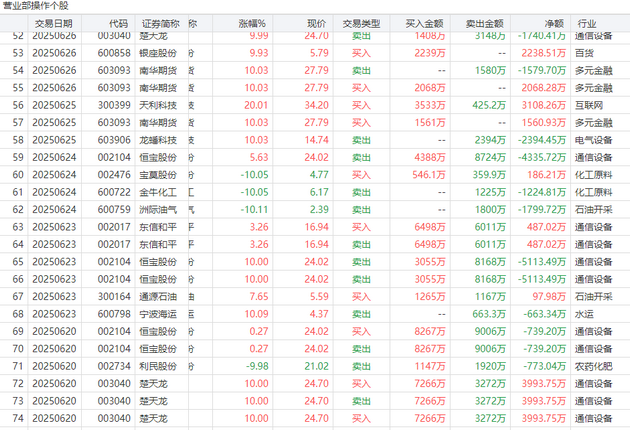This screenshot has height=430, width=630.
Task: Click the 买入金额 column header
Action: coord(424,24)
